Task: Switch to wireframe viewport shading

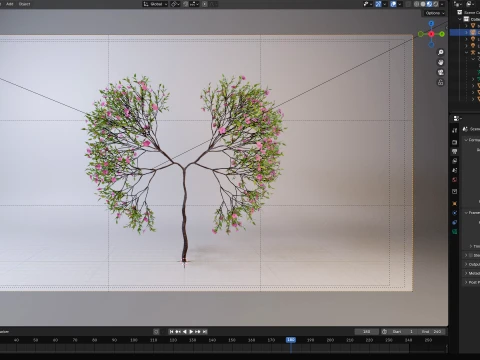Action: (x=417, y=4)
